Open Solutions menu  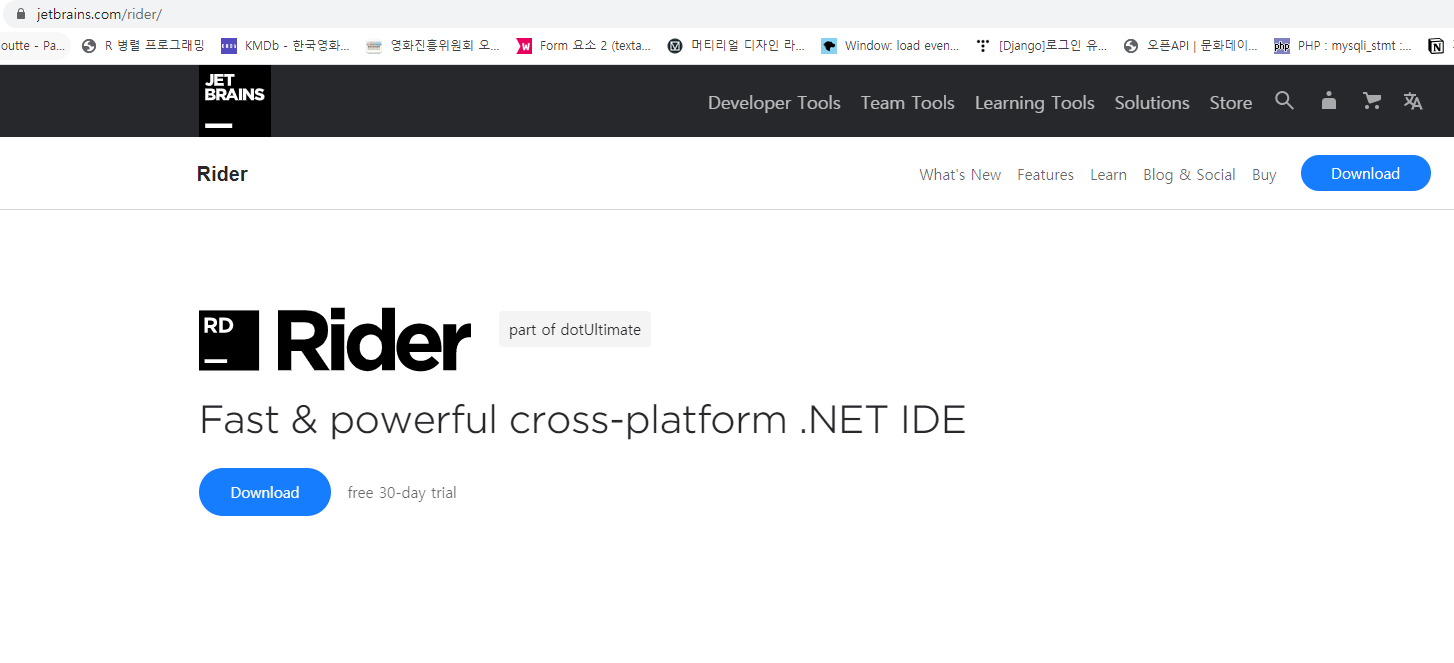pyautogui.click(x=1152, y=102)
